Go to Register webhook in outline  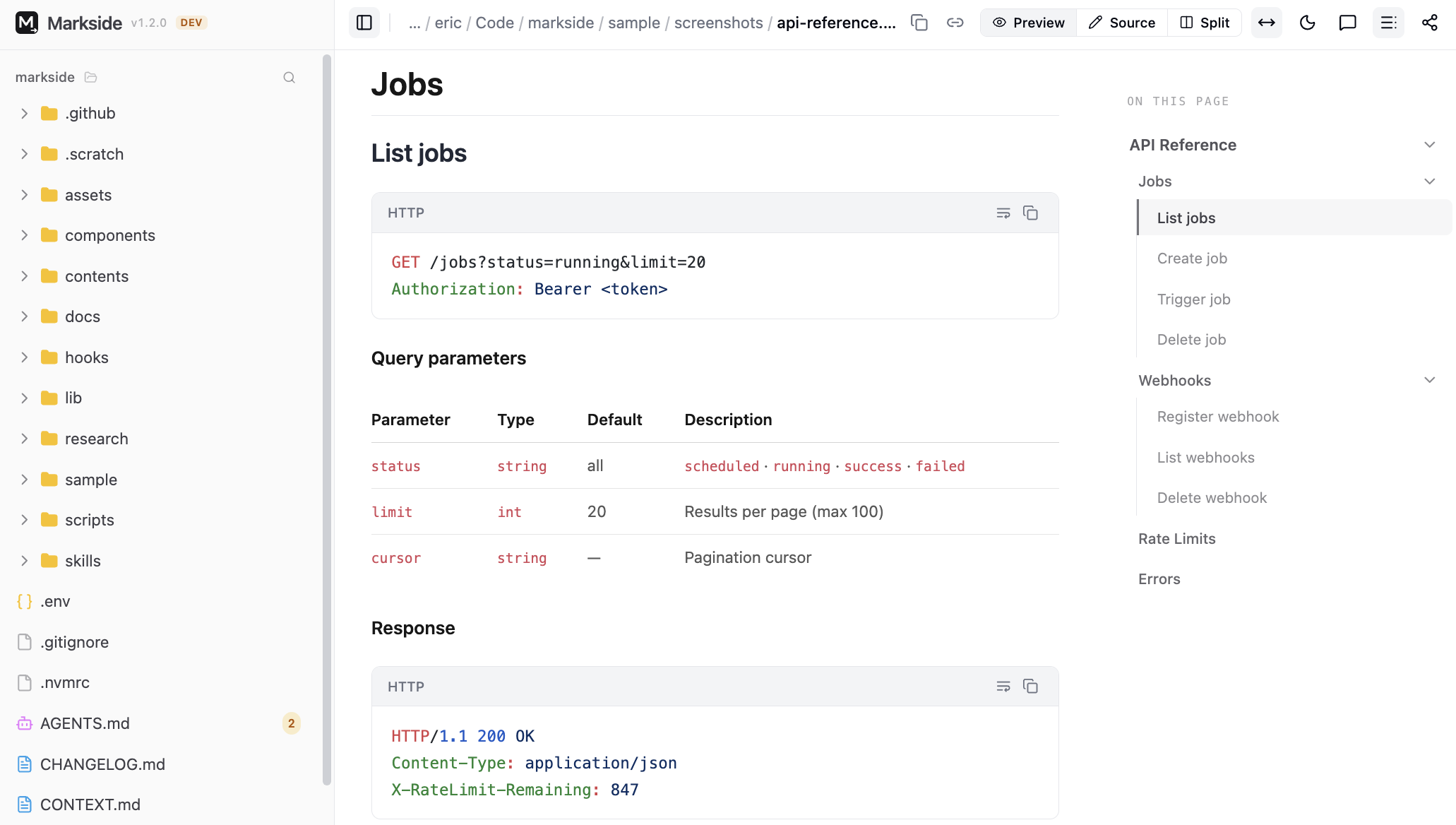point(1218,417)
